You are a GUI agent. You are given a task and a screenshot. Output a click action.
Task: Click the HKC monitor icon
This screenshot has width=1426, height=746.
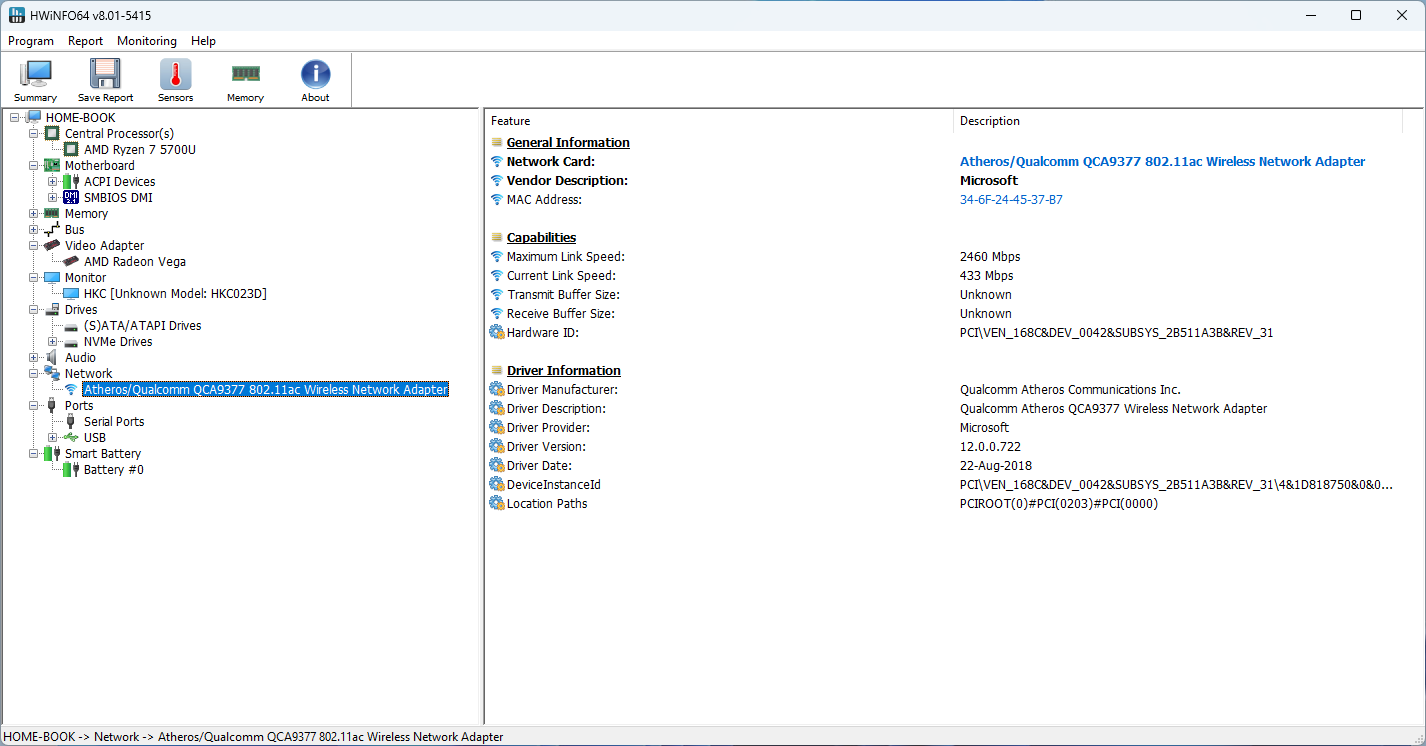71,294
